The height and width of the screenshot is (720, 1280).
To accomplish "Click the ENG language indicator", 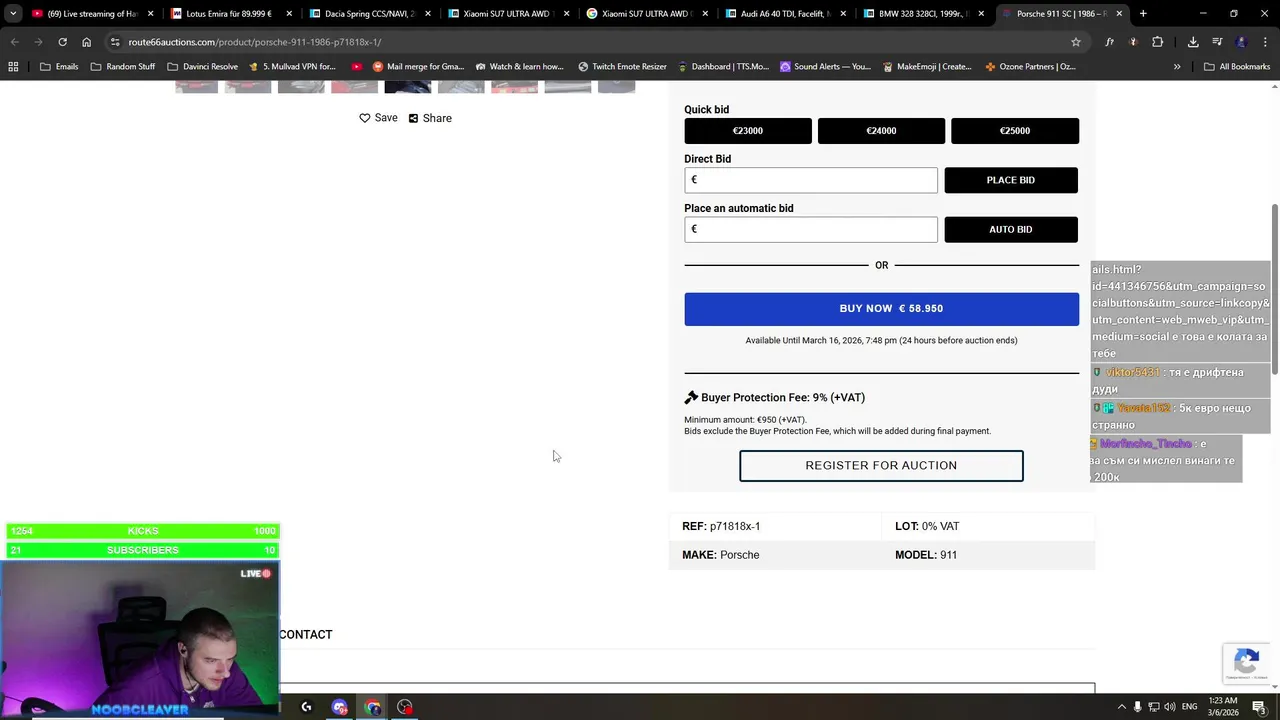I will click(x=1189, y=707).
